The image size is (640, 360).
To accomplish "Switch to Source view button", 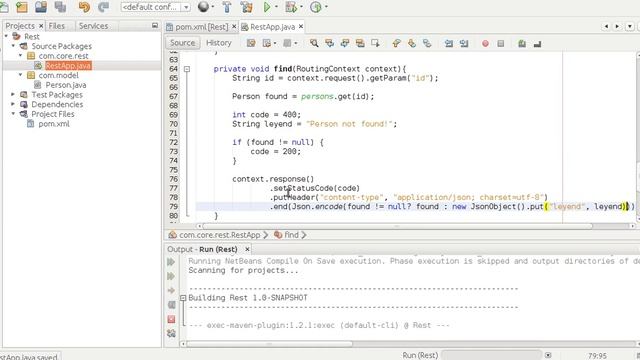I will [x=182, y=42].
